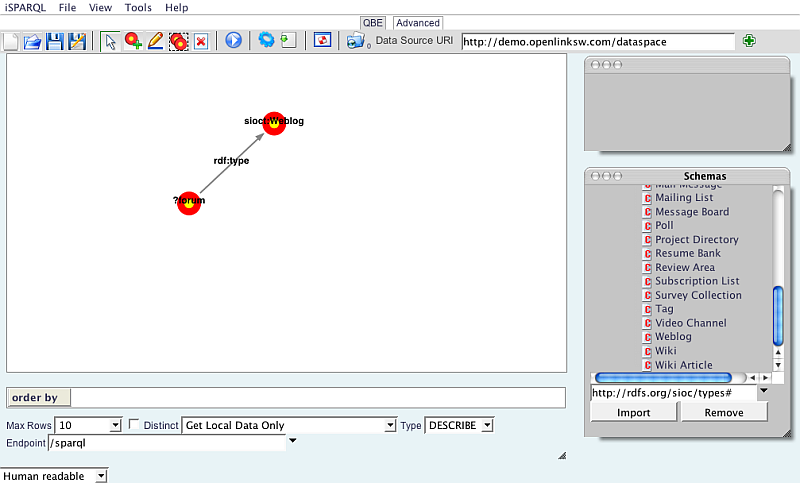This screenshot has width=800, height=483.
Task: Click the red X delete tool
Action: click(202, 41)
